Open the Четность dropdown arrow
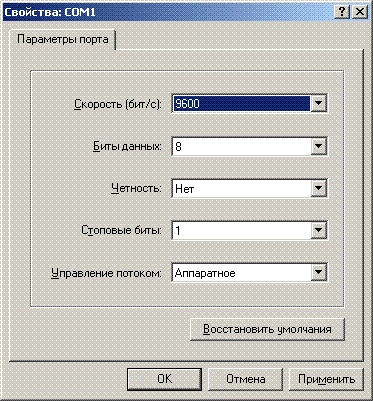 [x=319, y=188]
